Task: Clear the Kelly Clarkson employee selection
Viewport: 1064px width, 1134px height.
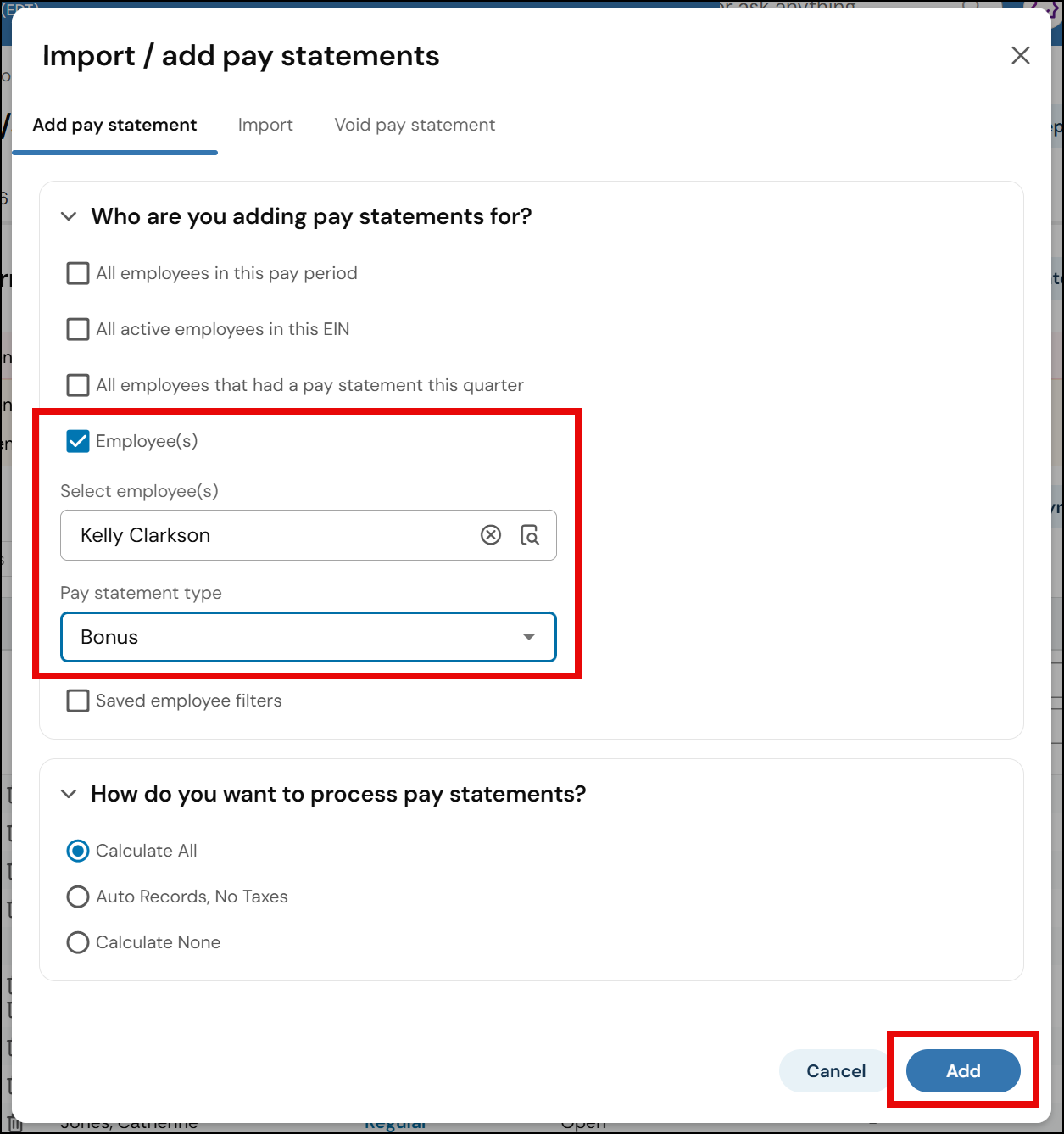Action: click(491, 535)
